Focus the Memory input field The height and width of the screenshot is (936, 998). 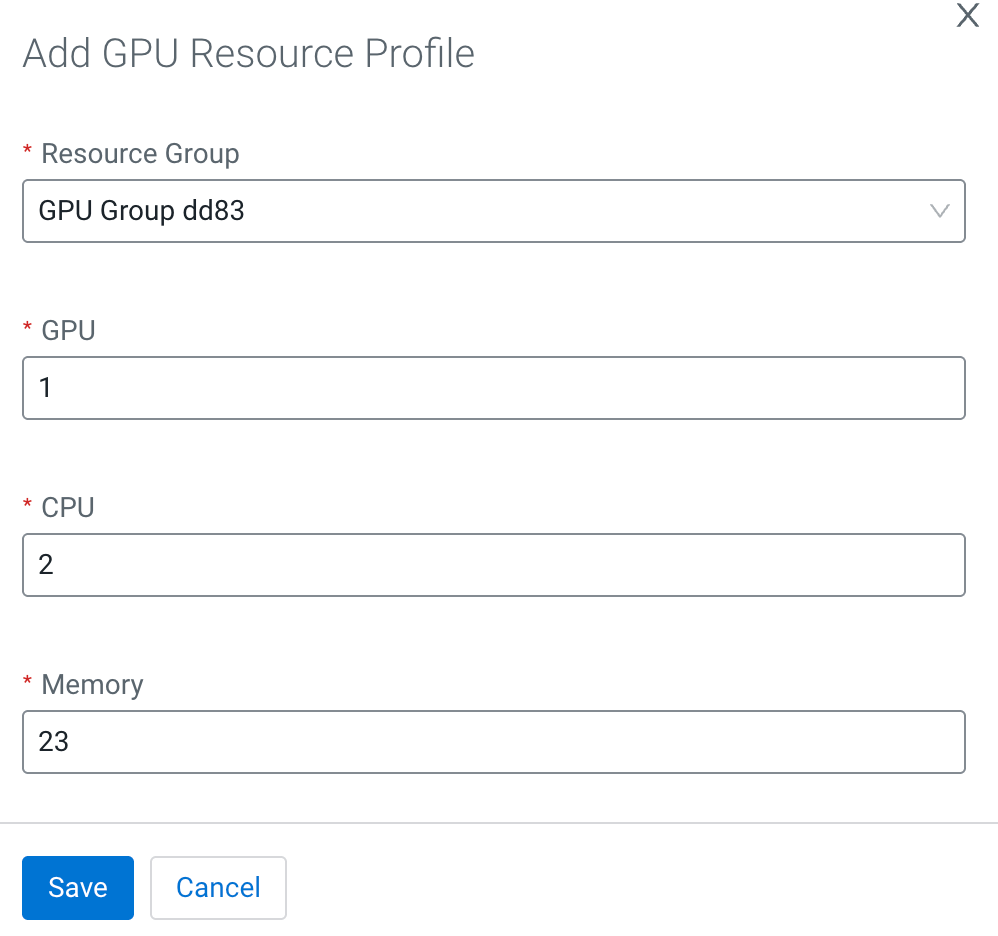click(x=493, y=742)
